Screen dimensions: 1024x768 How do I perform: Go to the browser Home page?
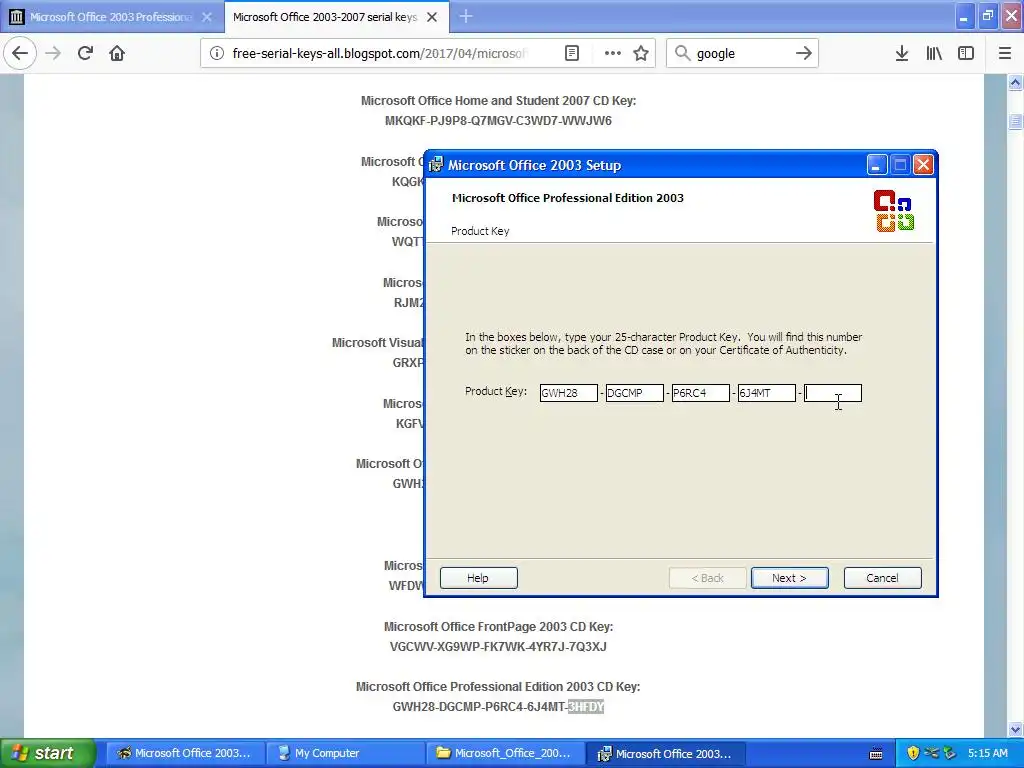[117, 53]
